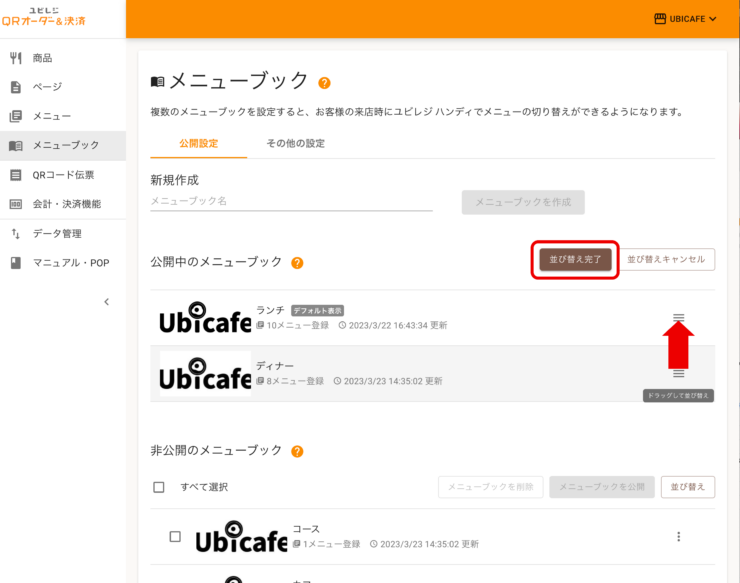The height and width of the screenshot is (583, 740).
Task: Click the ディナー row Ubicafe thumbnail
Action: tap(205, 374)
